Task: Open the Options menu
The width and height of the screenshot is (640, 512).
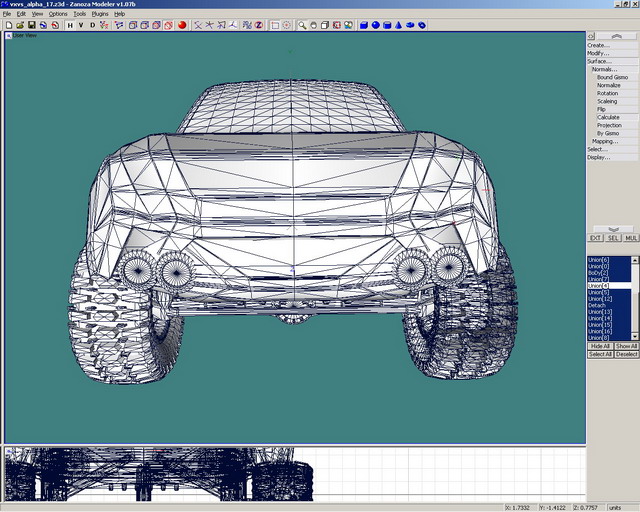Action: tap(58, 14)
